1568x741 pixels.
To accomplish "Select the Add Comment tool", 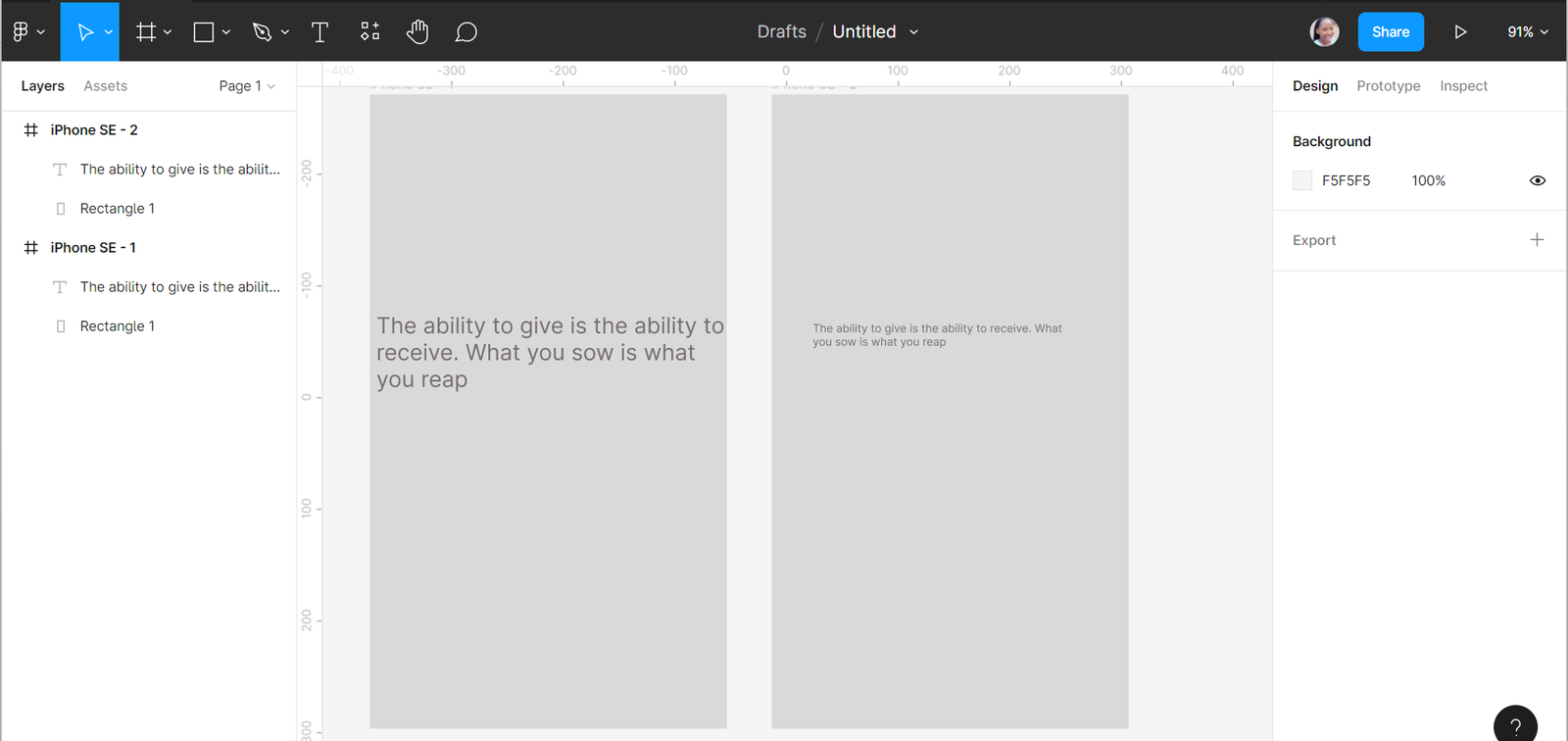I will point(466,32).
